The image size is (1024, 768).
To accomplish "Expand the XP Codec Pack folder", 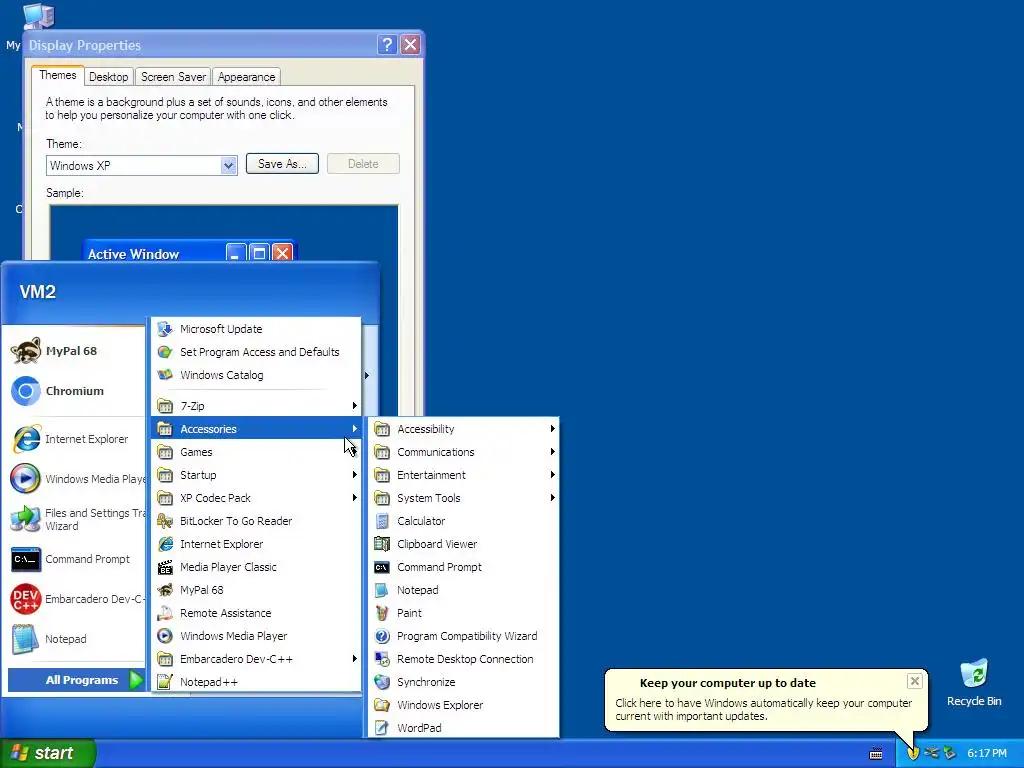I will point(256,498).
